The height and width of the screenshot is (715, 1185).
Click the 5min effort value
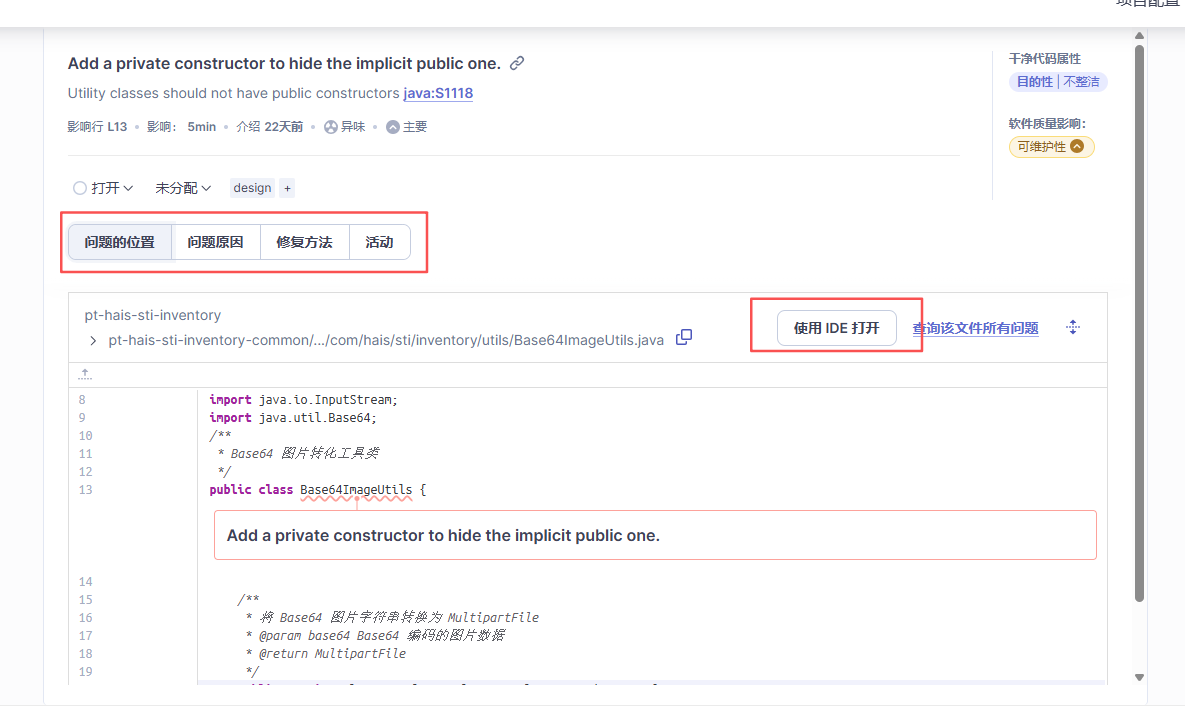click(202, 127)
